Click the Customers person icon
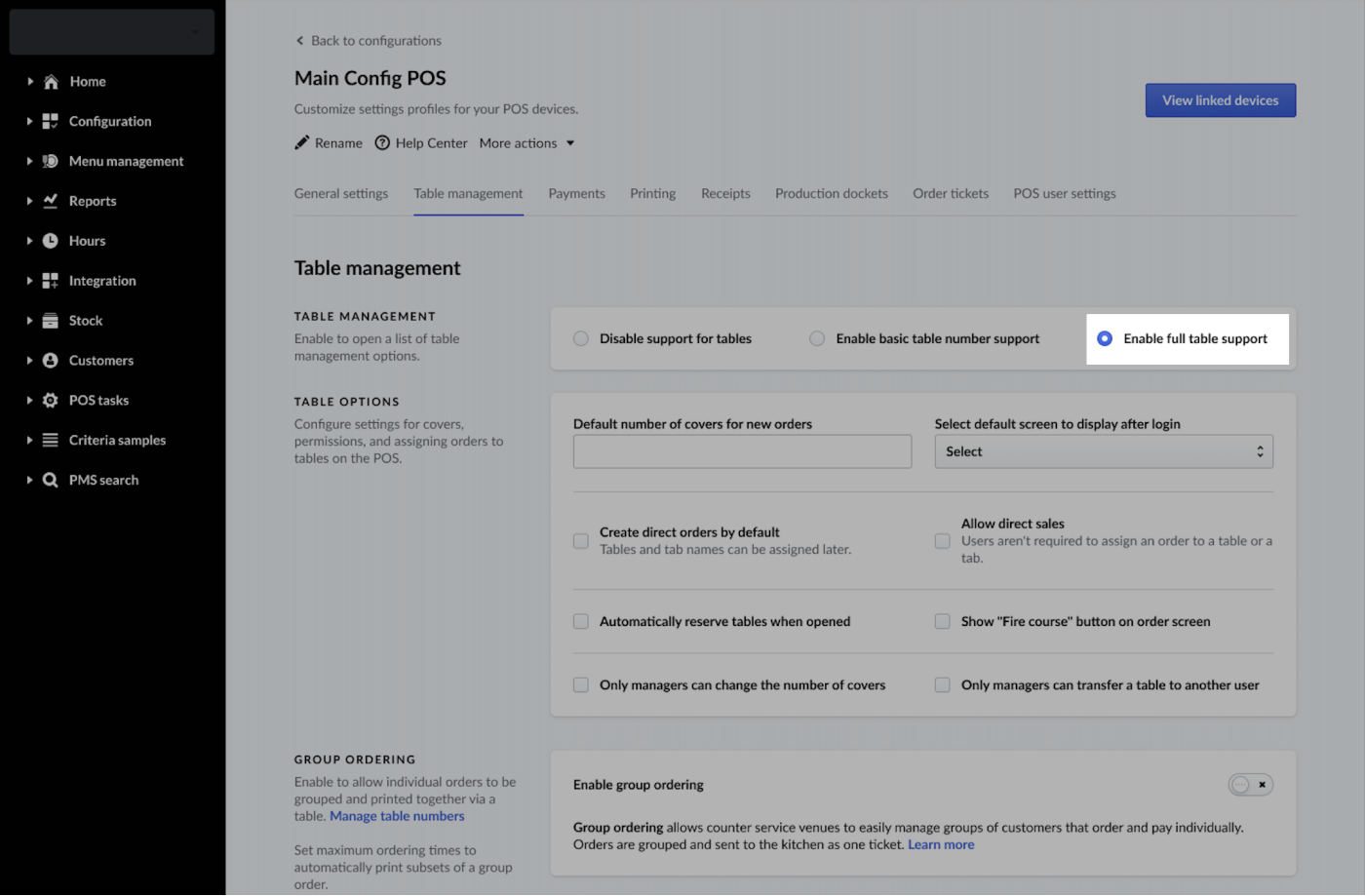The width and height of the screenshot is (1365, 896). 51,361
